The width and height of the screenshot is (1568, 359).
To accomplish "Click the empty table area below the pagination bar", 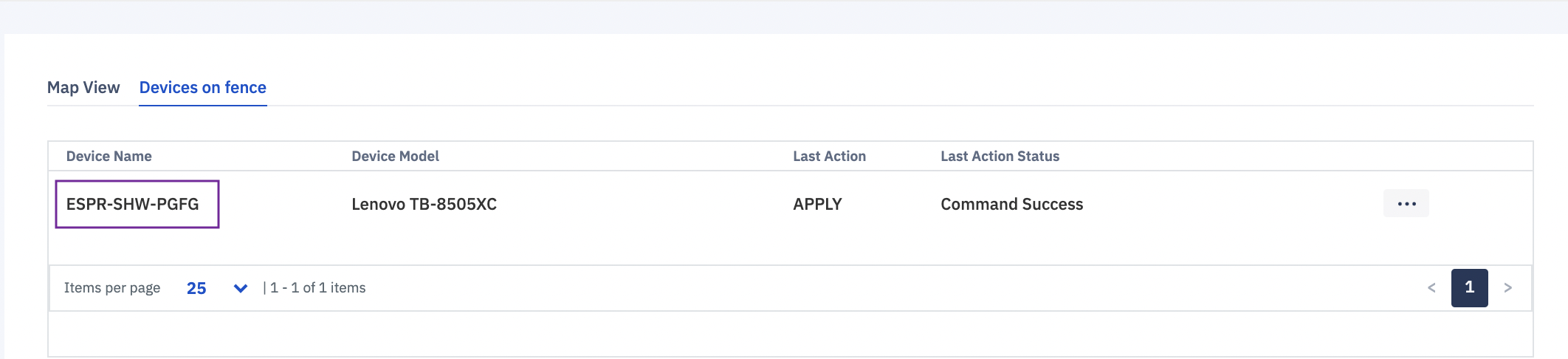I will (791, 334).
